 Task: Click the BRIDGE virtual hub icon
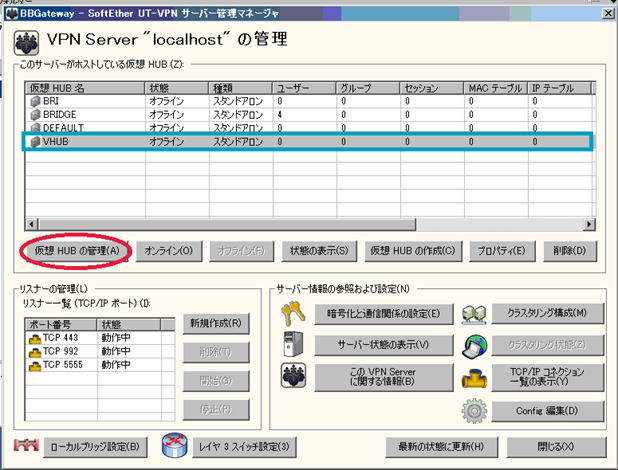click(x=35, y=115)
